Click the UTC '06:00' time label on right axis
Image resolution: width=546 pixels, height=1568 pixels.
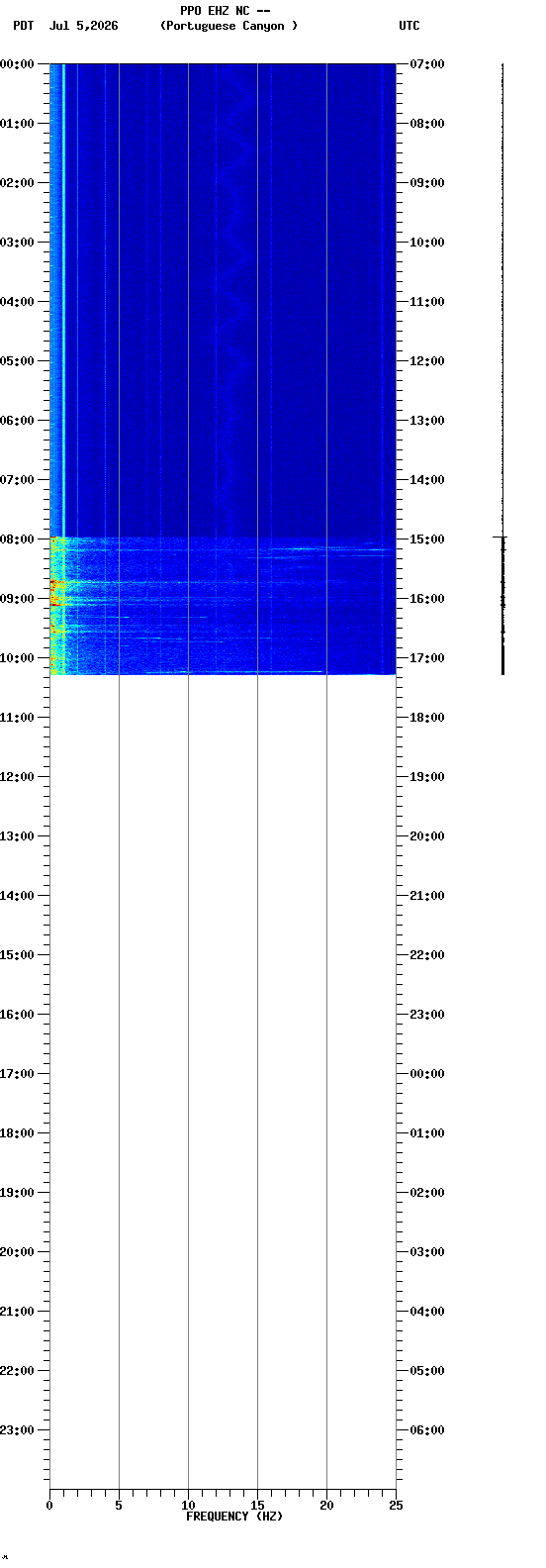pyautogui.click(x=427, y=1430)
